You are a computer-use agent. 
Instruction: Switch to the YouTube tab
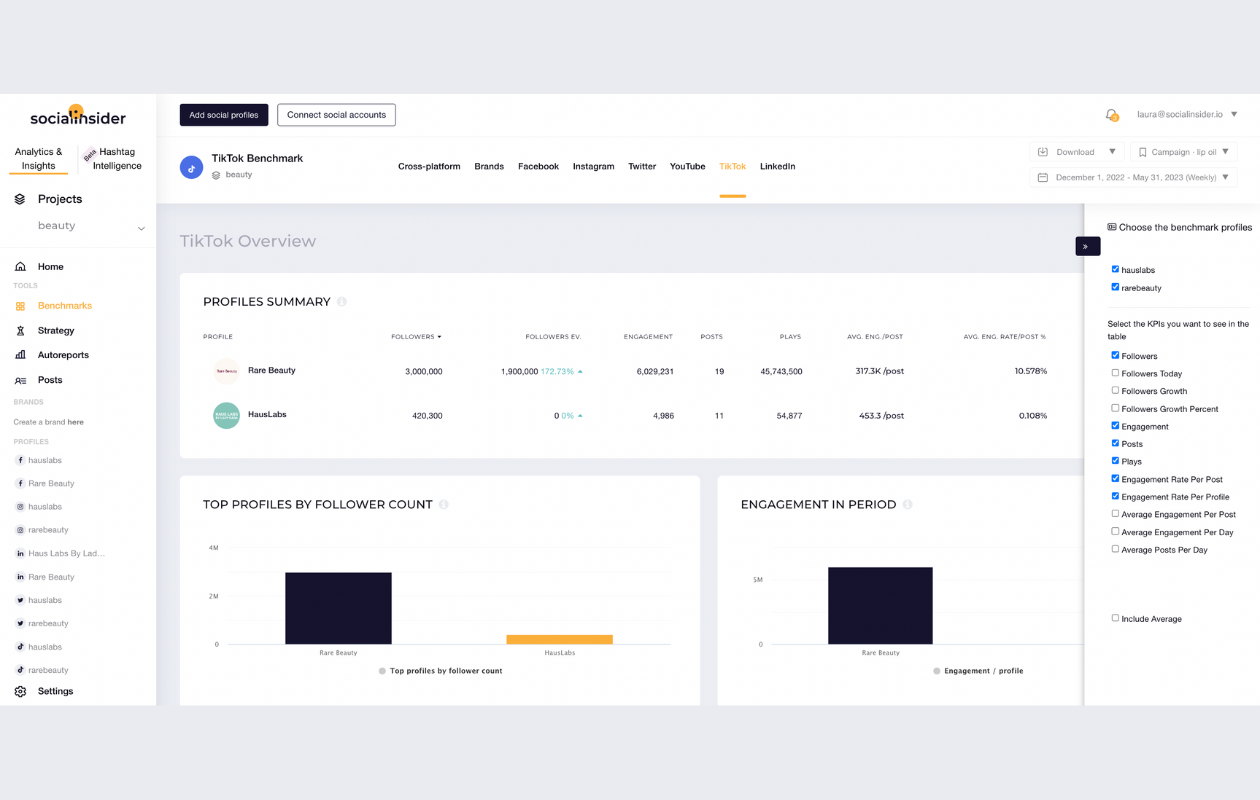(687, 167)
